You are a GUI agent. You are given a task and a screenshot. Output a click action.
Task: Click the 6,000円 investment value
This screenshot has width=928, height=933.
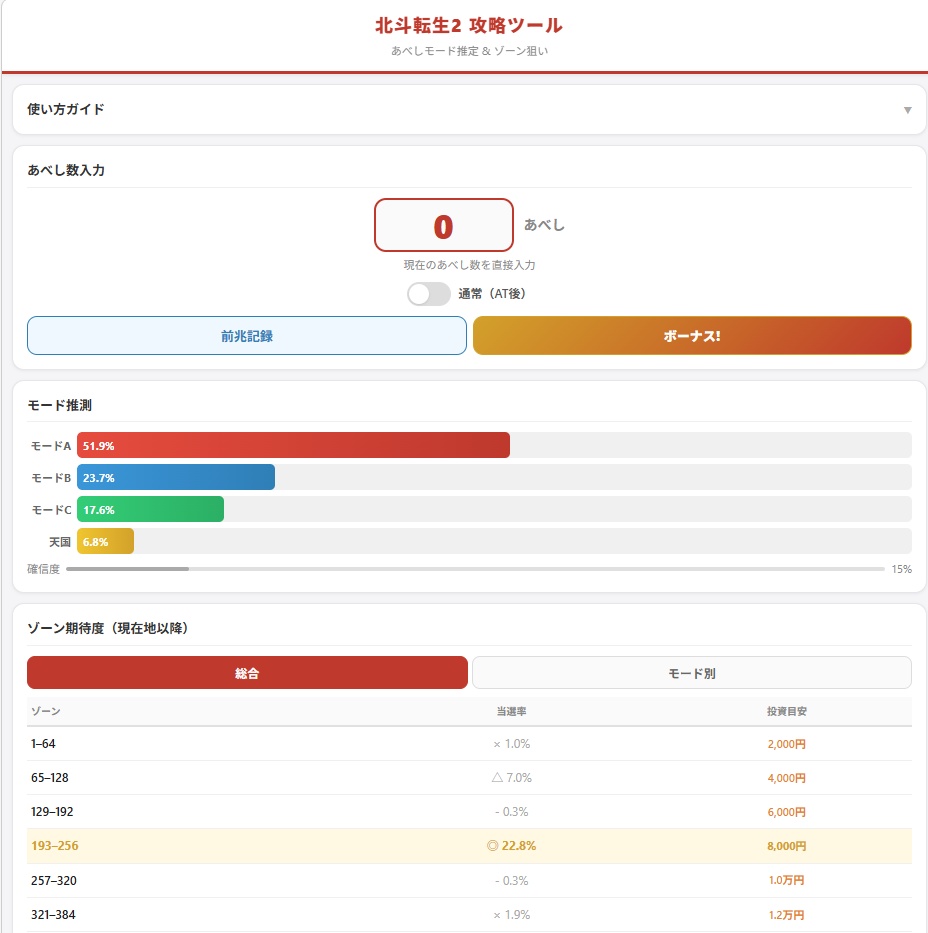pyautogui.click(x=786, y=812)
